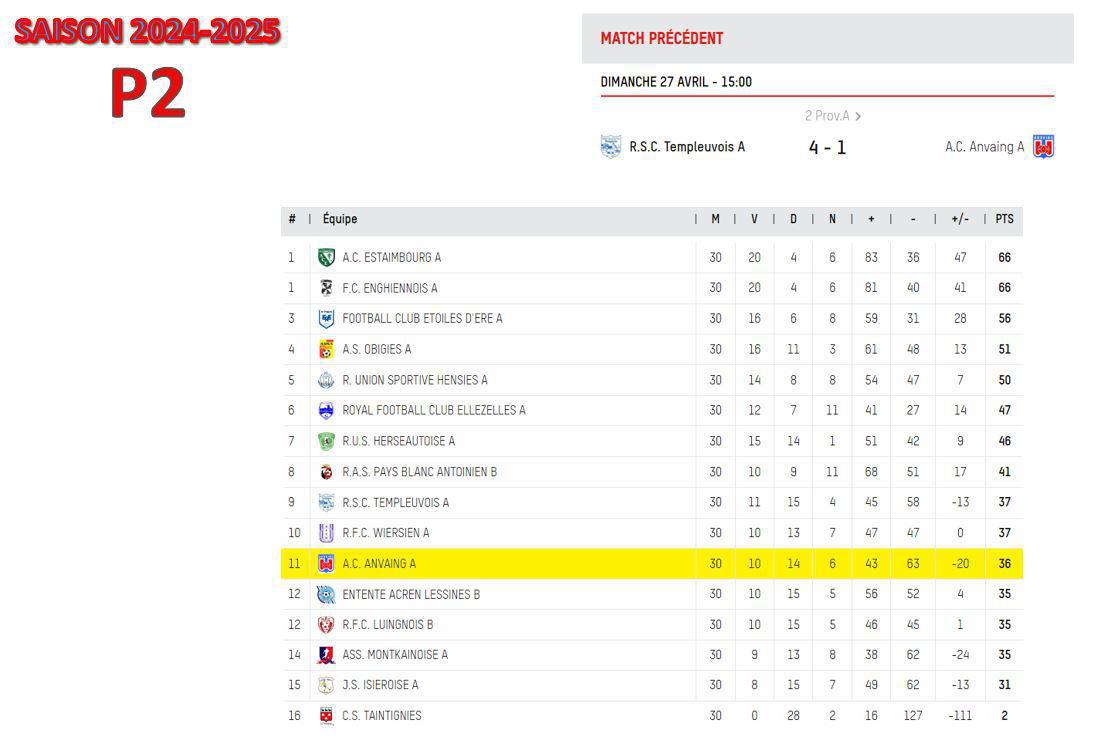The width and height of the screenshot is (1113, 744).
Task: Click the A.S. Obigies A club badge
Action: coord(326,349)
